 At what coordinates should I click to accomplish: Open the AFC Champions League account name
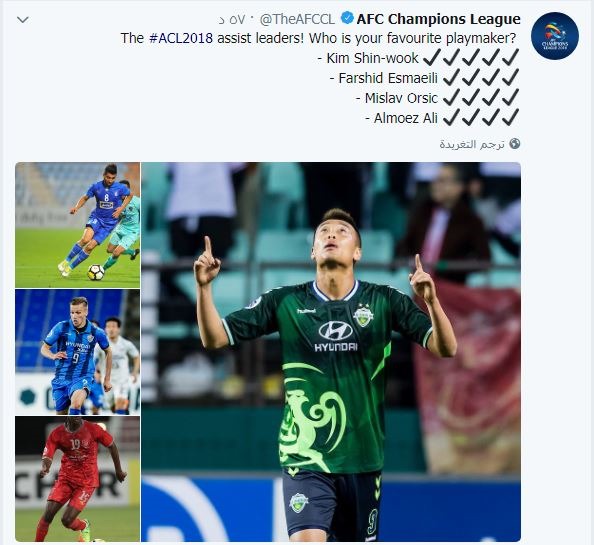click(439, 19)
